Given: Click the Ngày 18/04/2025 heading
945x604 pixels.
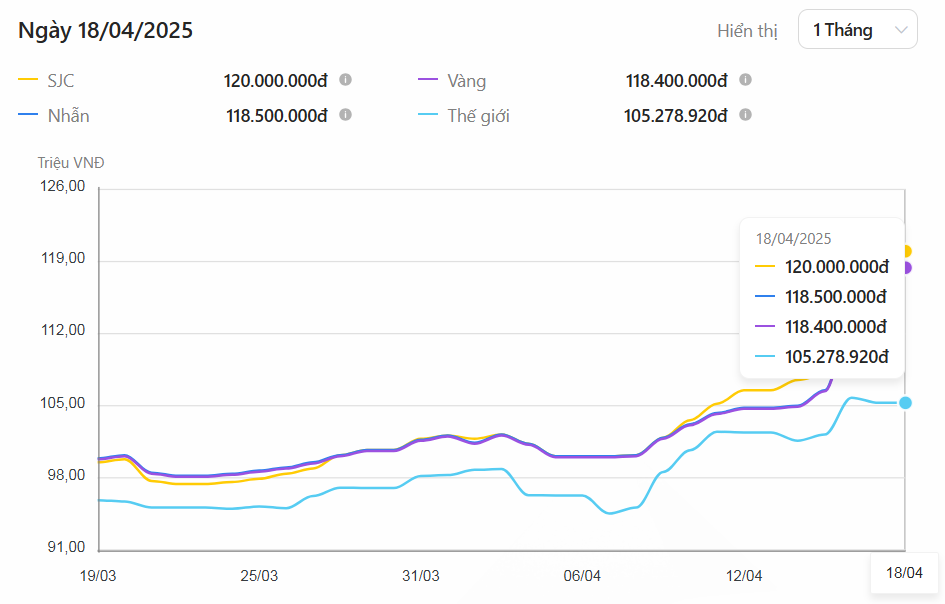Looking at the screenshot, I should coord(106,30).
